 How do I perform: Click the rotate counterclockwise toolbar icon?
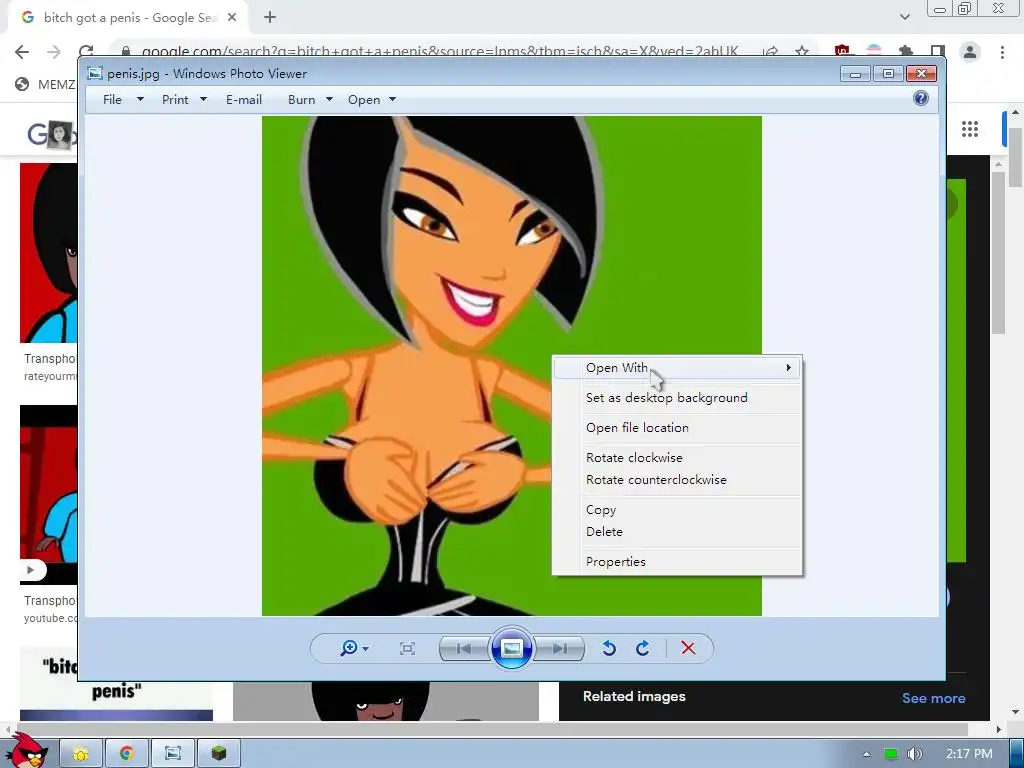point(609,648)
